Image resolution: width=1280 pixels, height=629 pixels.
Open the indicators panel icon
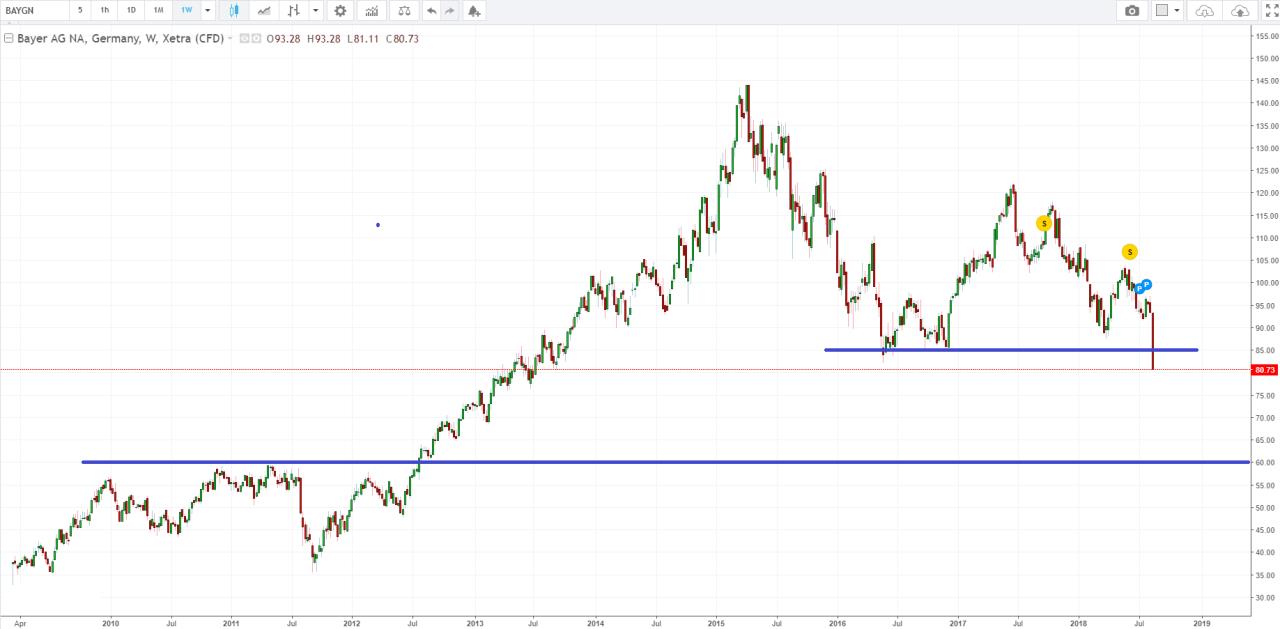click(x=372, y=11)
